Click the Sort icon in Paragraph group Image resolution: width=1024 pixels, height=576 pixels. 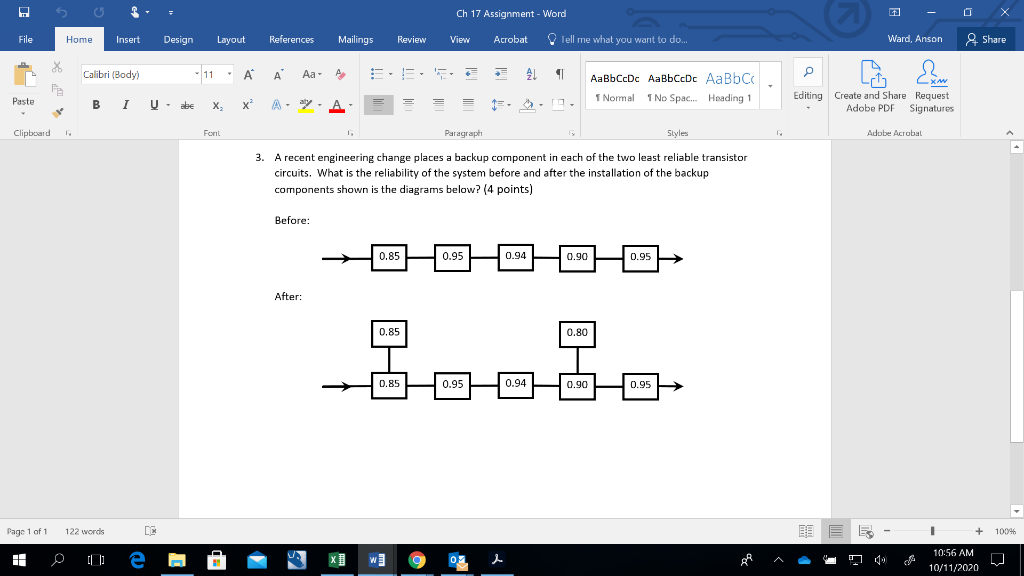coord(531,74)
